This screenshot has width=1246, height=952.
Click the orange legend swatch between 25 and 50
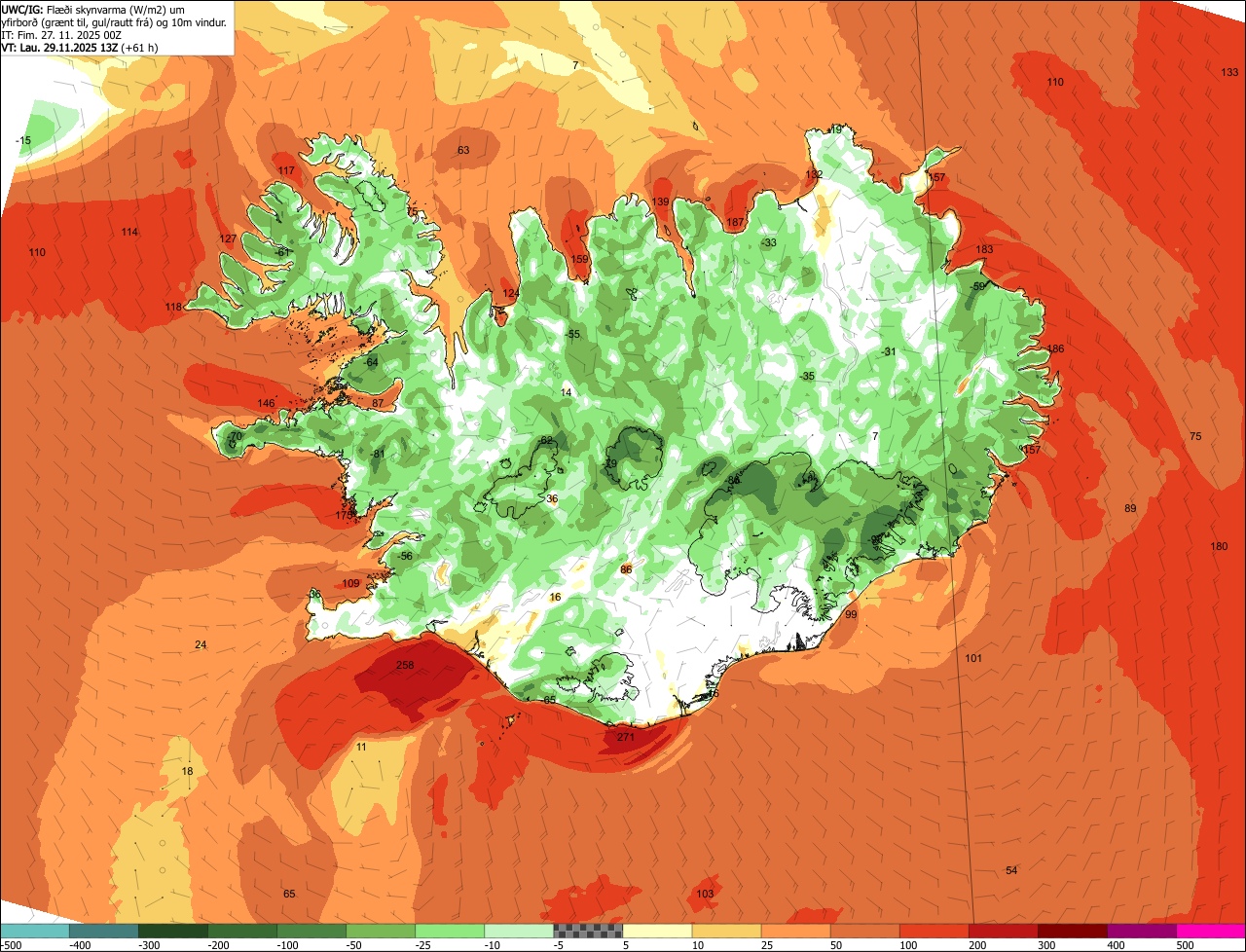pyautogui.click(x=795, y=931)
